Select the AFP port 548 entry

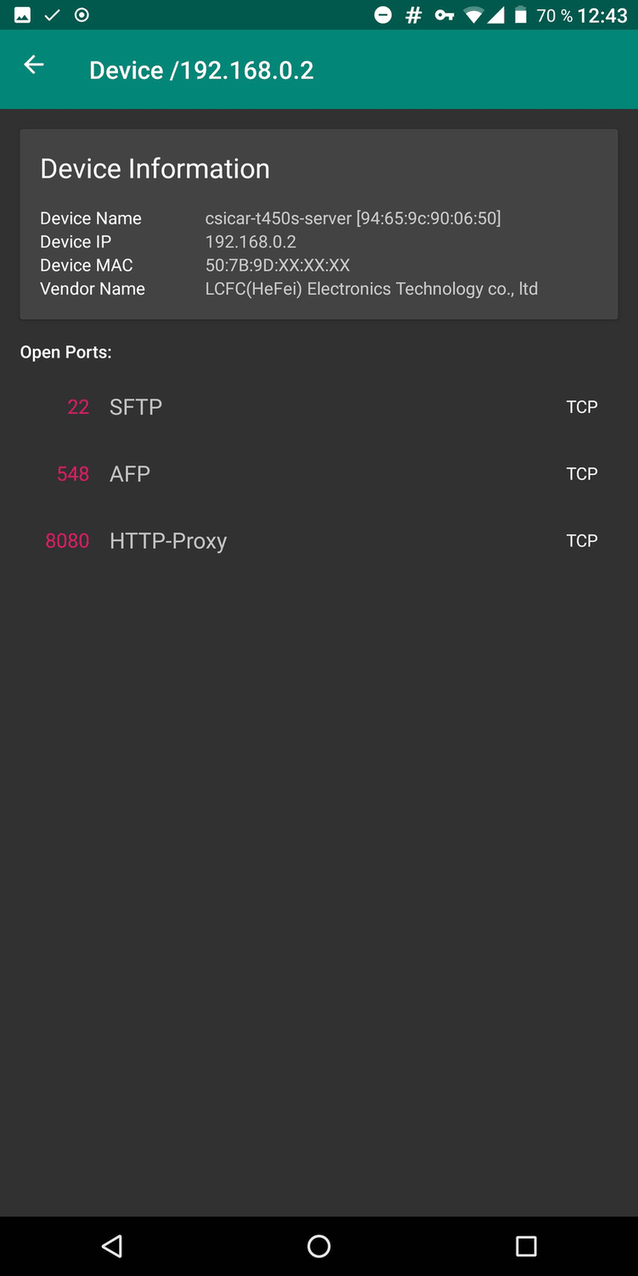click(319, 474)
